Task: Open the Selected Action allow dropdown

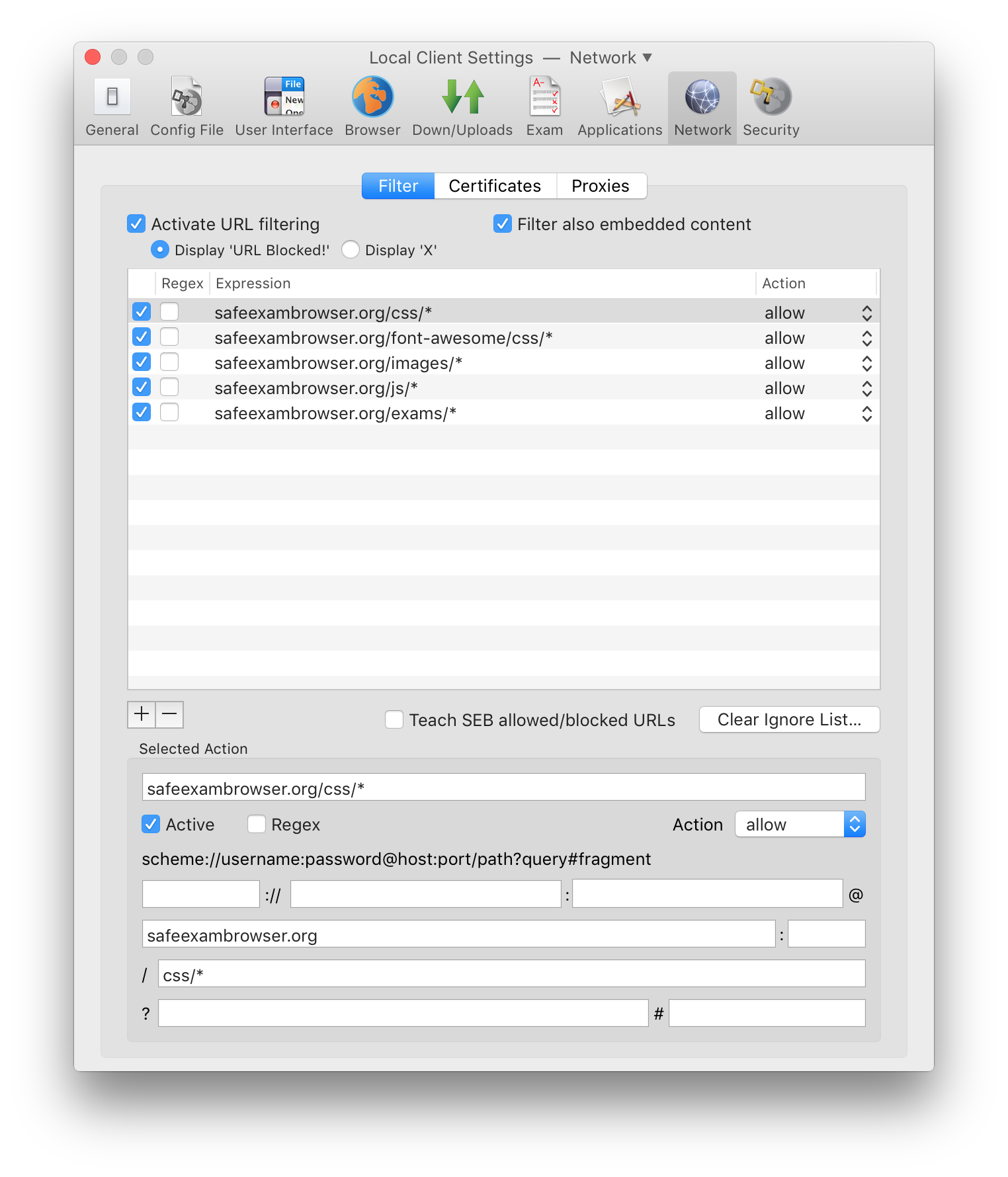Action: pos(800,824)
